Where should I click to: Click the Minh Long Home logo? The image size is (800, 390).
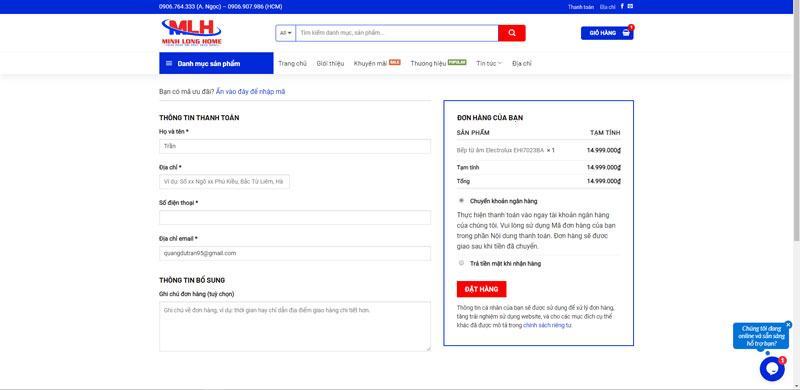191,32
